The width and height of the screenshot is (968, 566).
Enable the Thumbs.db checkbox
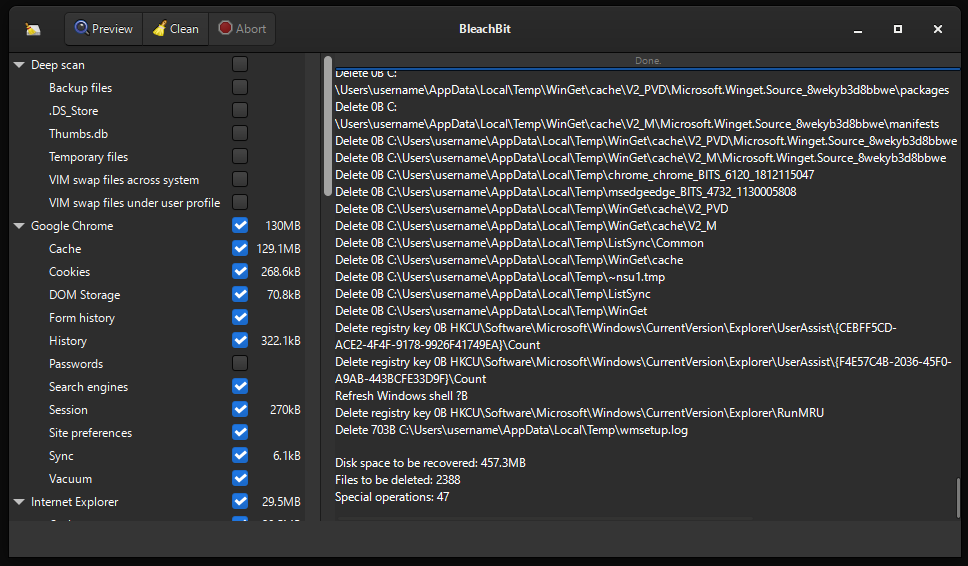[240, 133]
